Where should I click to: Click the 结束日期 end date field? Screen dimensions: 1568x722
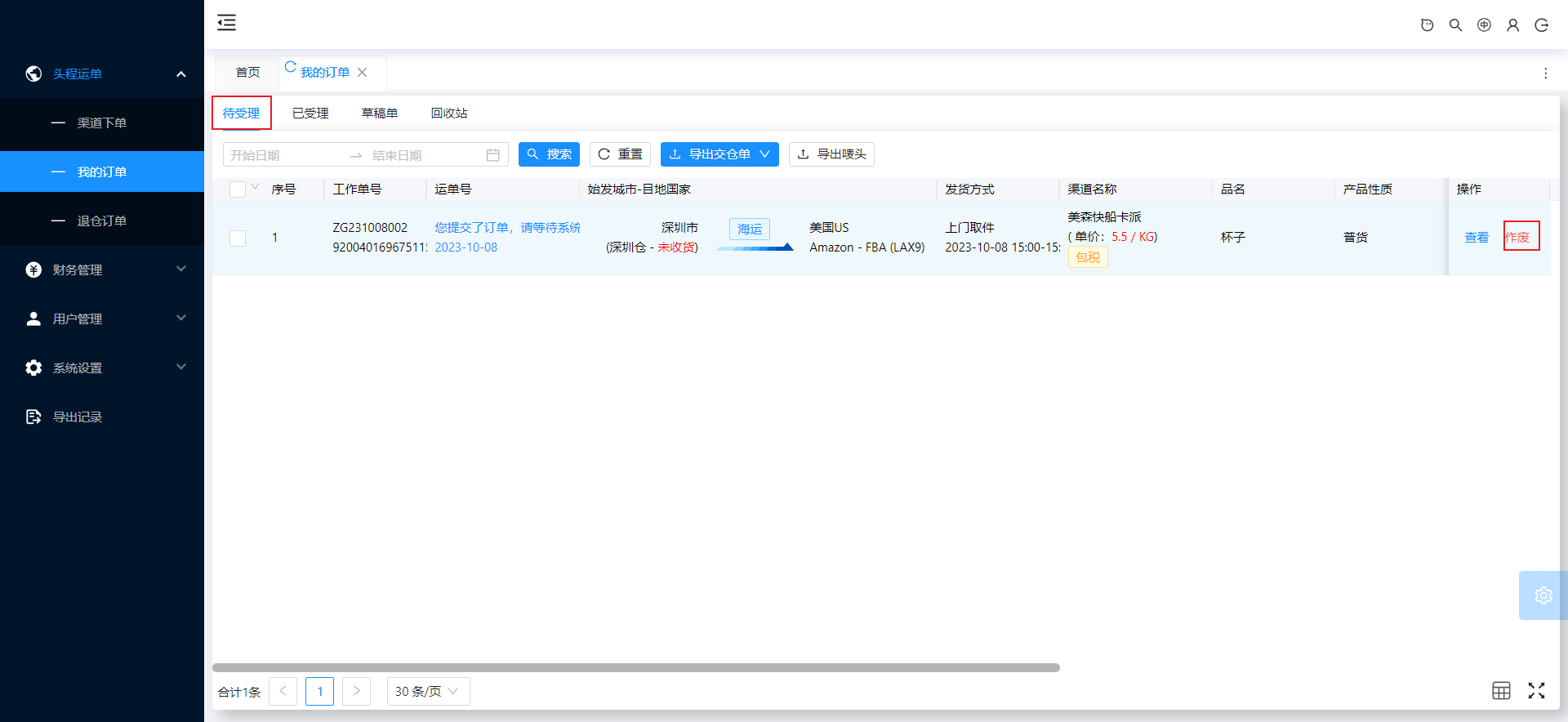[425, 155]
